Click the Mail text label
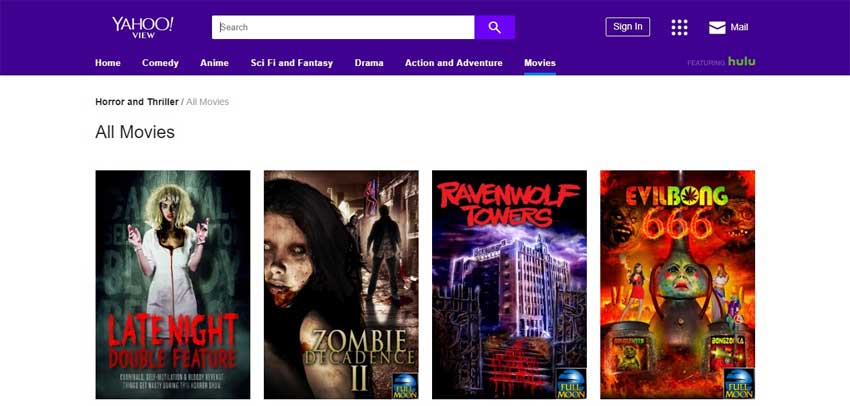850x406 pixels. (x=739, y=27)
